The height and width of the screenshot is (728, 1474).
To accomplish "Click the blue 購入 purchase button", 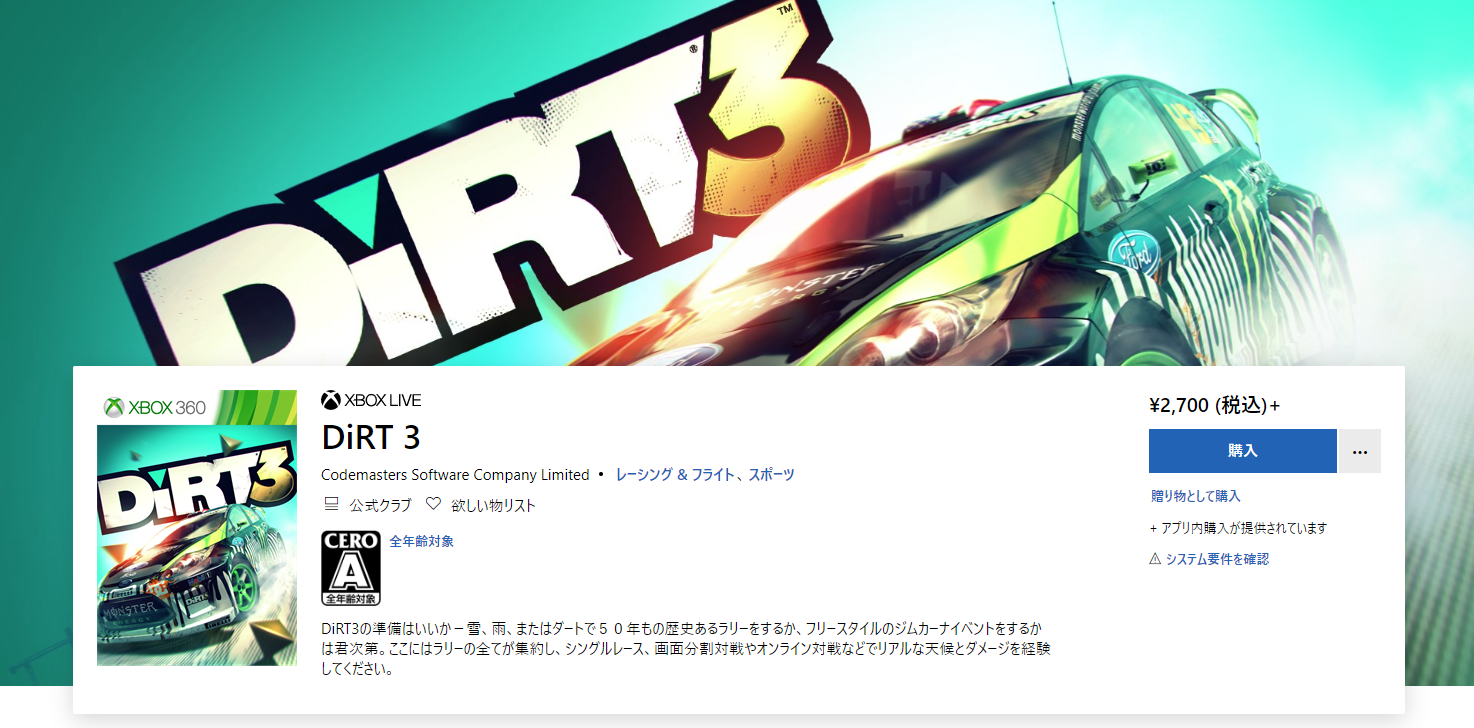I will point(1242,451).
